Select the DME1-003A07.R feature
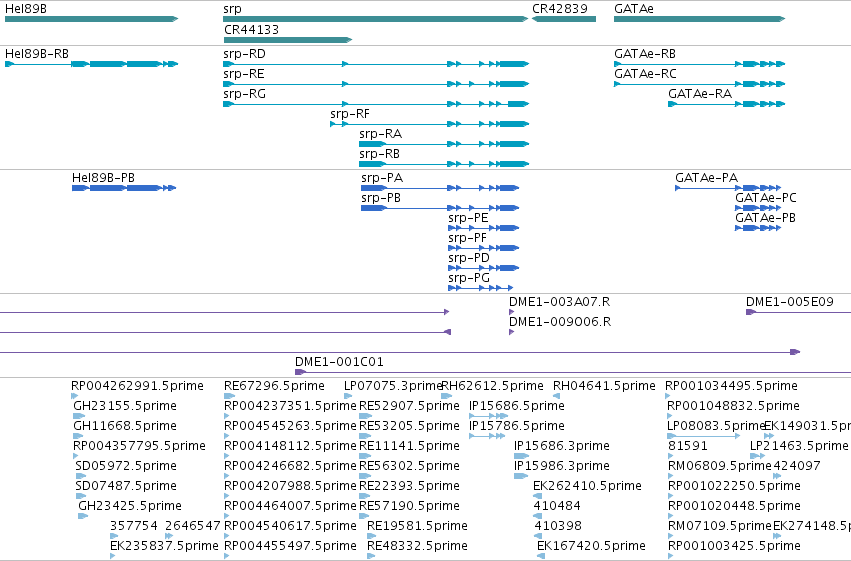This screenshot has height=561, width=851. (x=511, y=312)
